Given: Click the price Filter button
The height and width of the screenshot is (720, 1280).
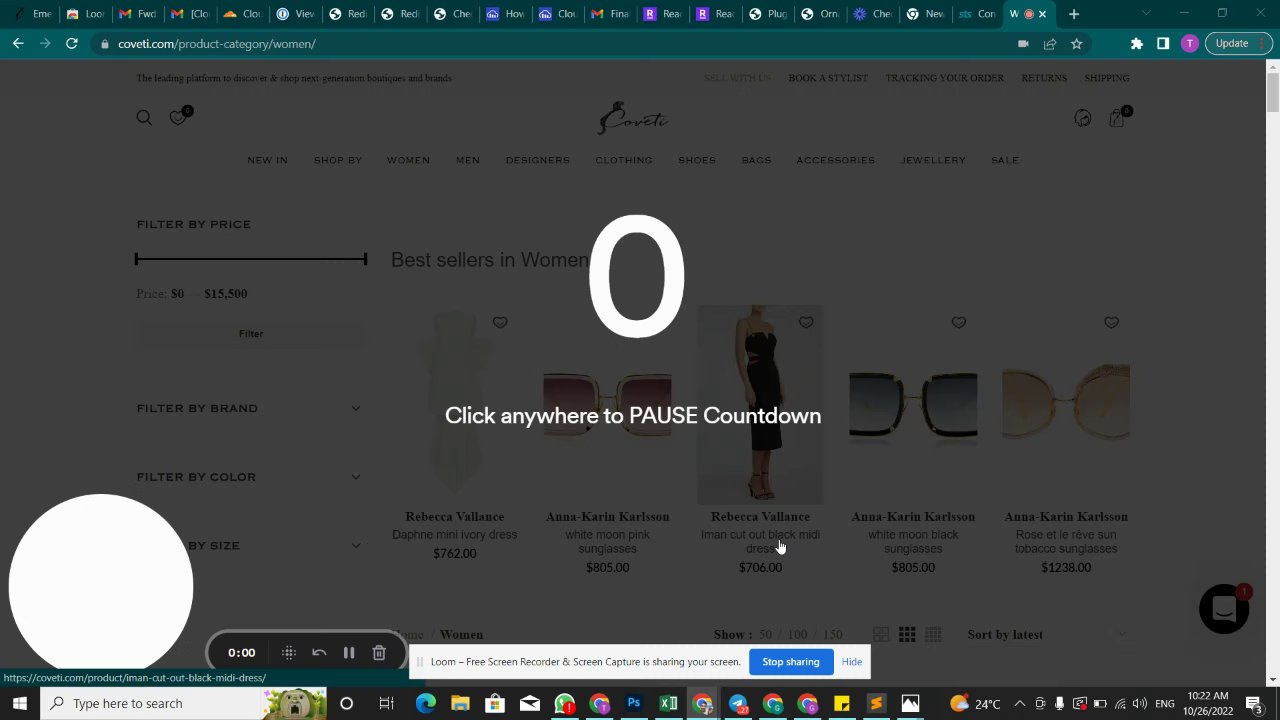Looking at the screenshot, I should point(251,334).
